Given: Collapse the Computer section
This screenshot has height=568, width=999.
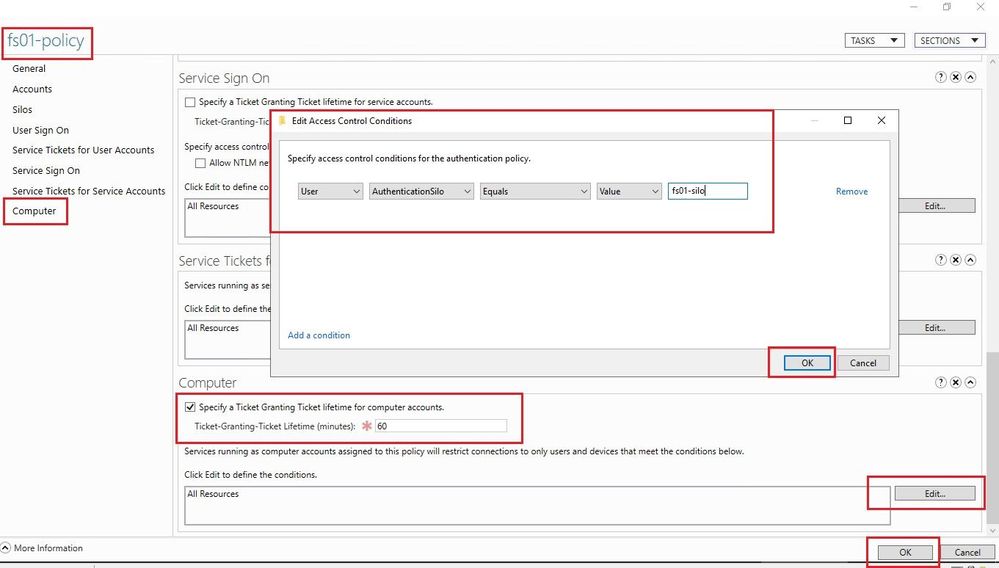Looking at the screenshot, I should pos(970,383).
